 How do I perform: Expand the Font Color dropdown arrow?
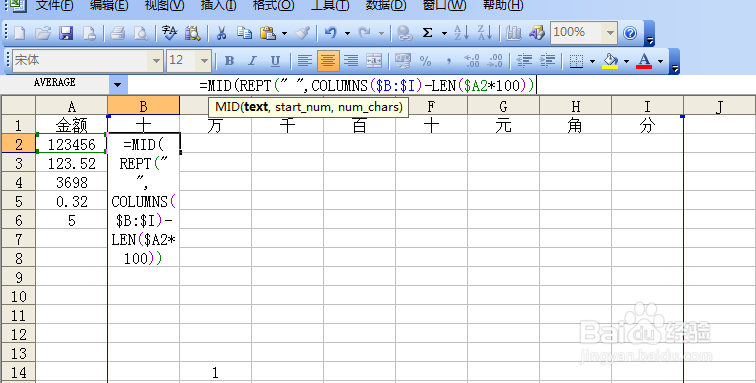[661, 61]
